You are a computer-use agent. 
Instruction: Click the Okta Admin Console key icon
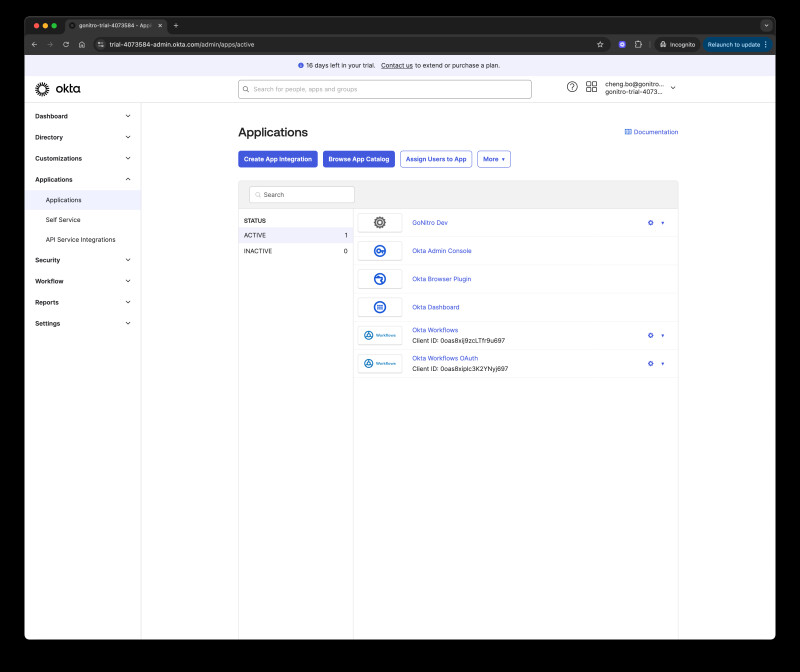(380, 251)
